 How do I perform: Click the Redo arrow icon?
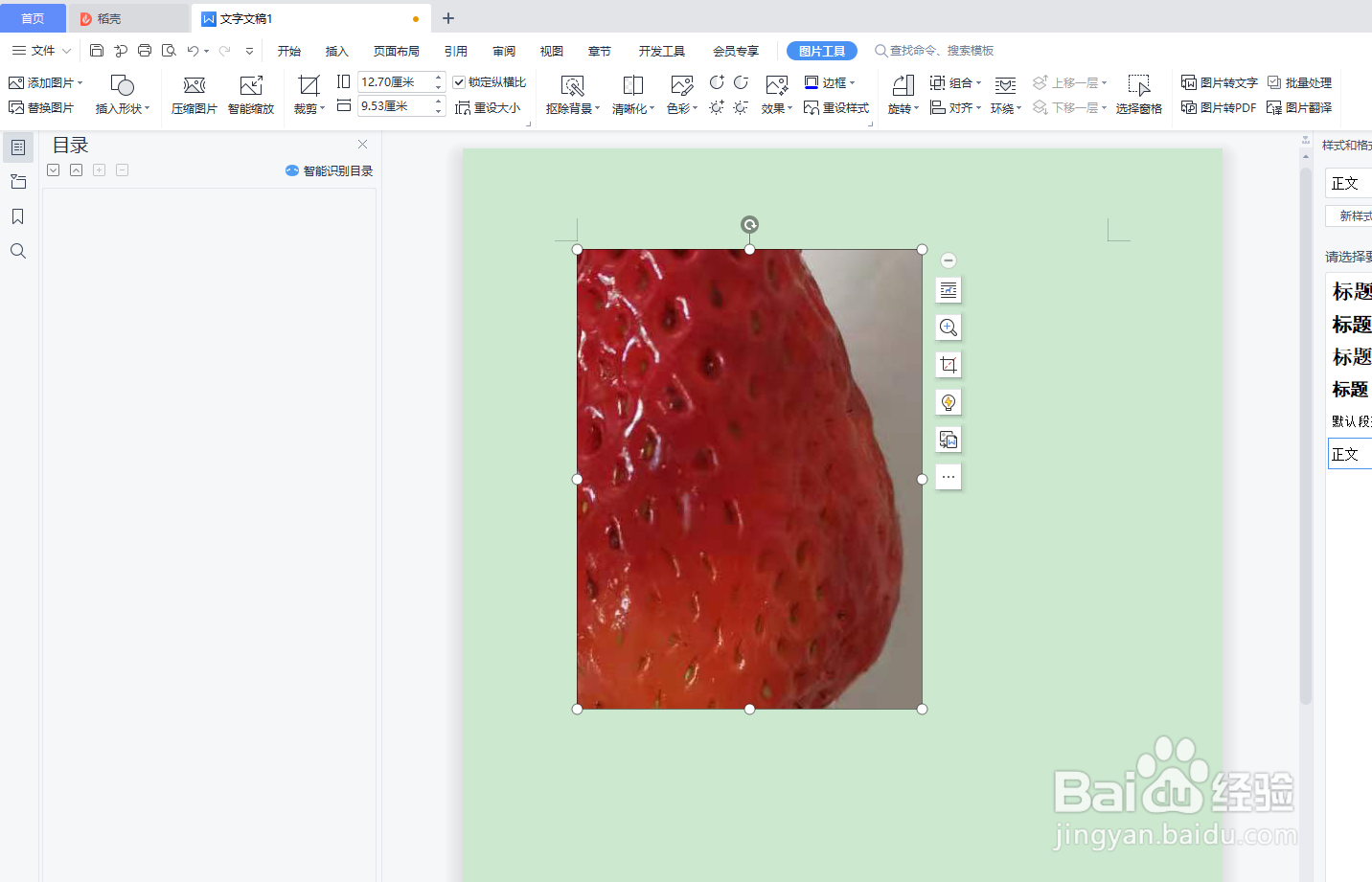[x=225, y=51]
